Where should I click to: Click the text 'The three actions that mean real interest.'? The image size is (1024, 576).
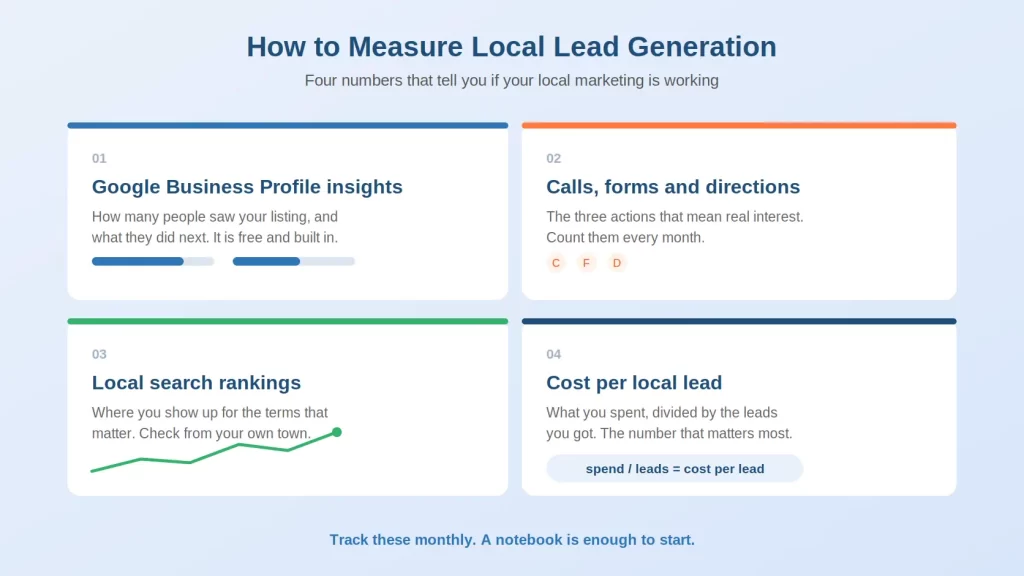pyautogui.click(x=675, y=217)
